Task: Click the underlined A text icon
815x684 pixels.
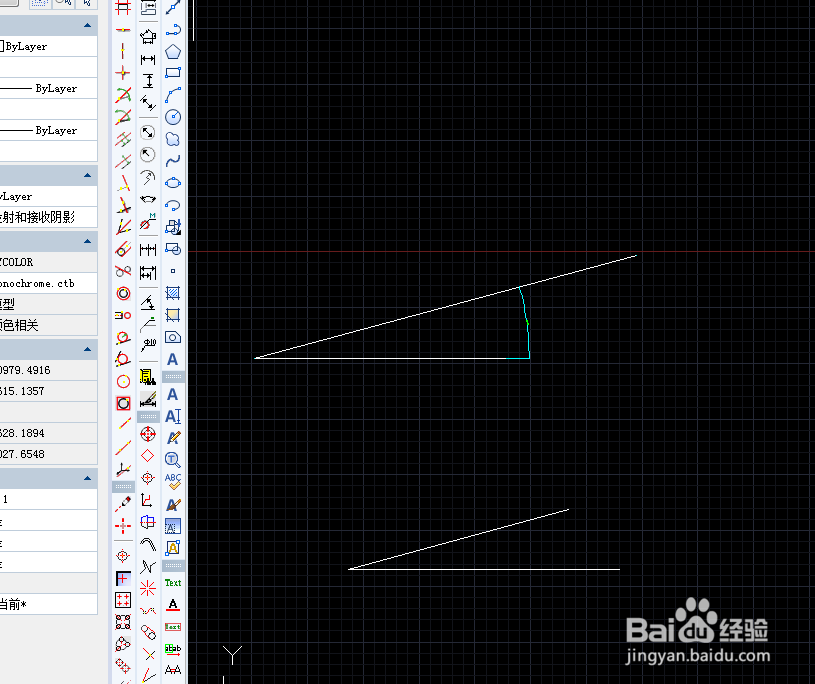Action: pyautogui.click(x=173, y=605)
